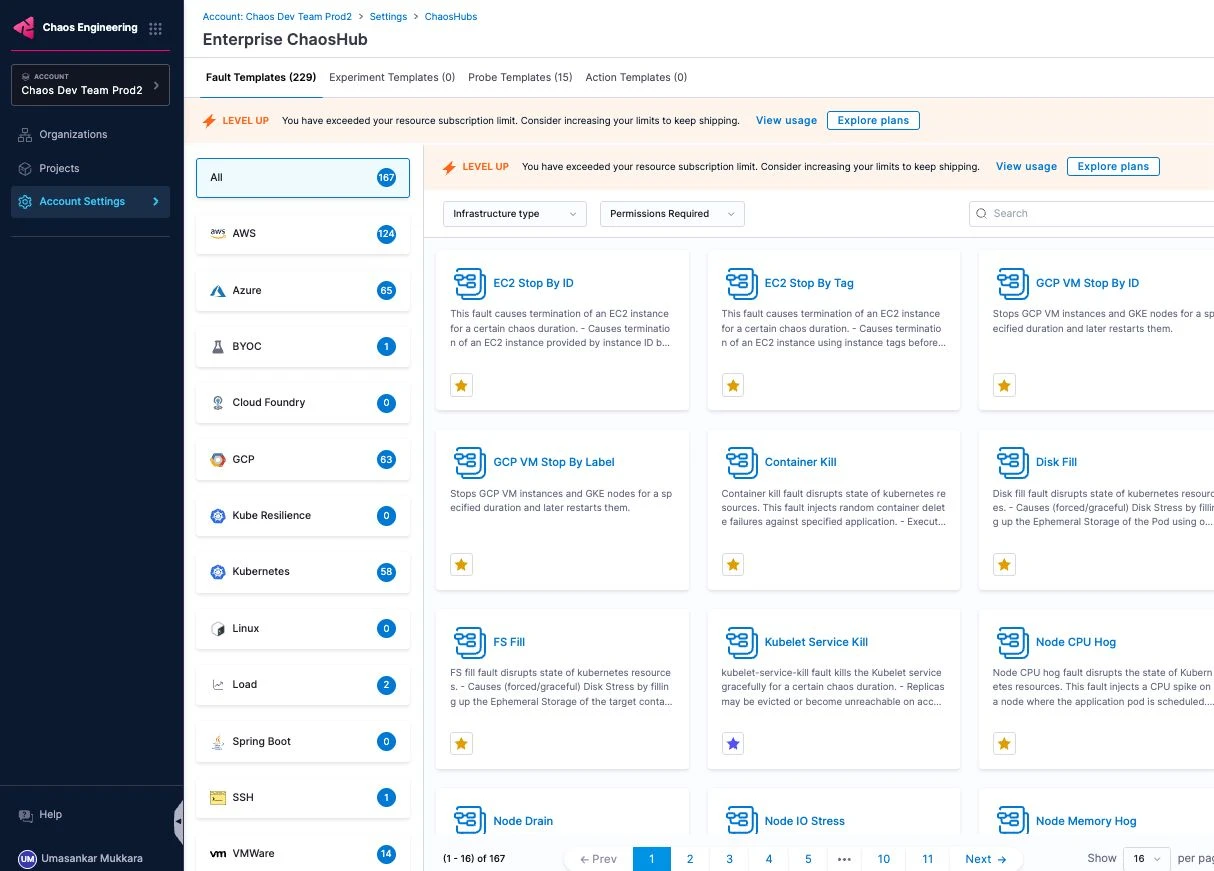Toggle purple star on Kubelet Service Kill card
The image size is (1214, 871).
click(x=733, y=743)
